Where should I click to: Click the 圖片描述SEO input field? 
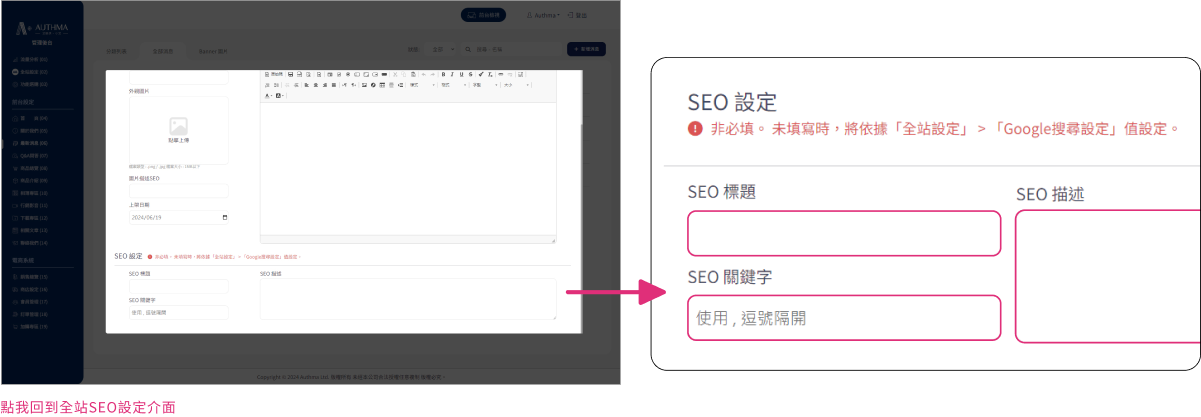click(178, 191)
